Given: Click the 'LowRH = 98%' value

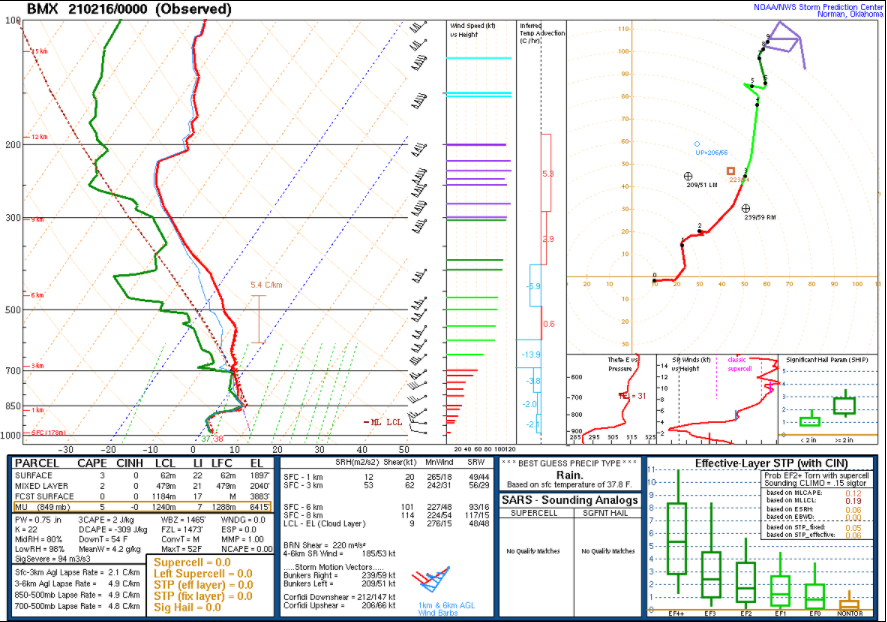Looking at the screenshot, I should (38, 549).
